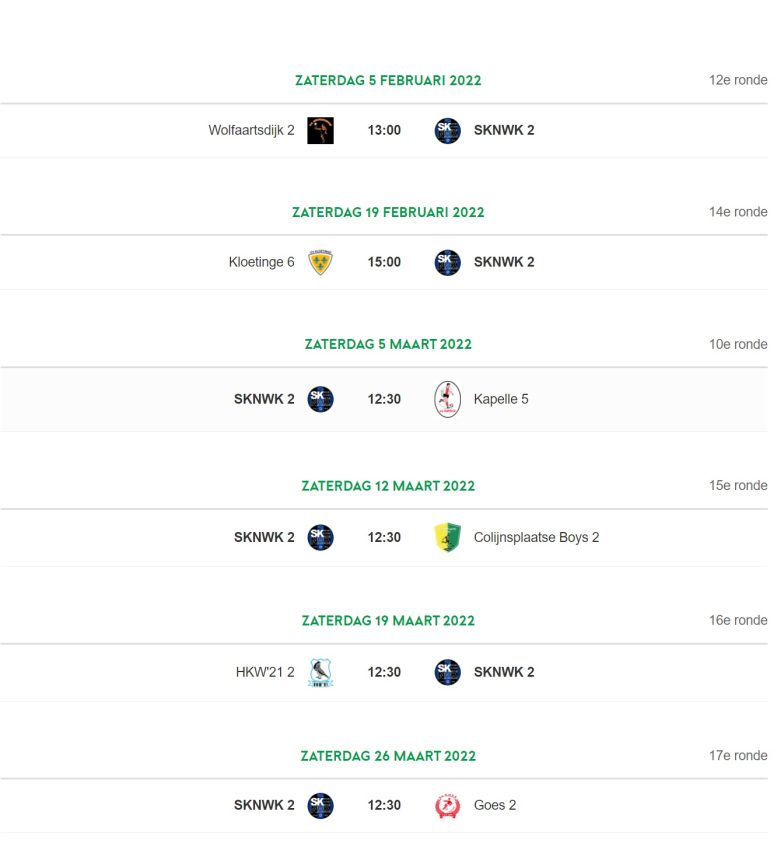Click SKNWK 2 name in HKW'21 match
This screenshot has height=843, width=777.
click(504, 673)
